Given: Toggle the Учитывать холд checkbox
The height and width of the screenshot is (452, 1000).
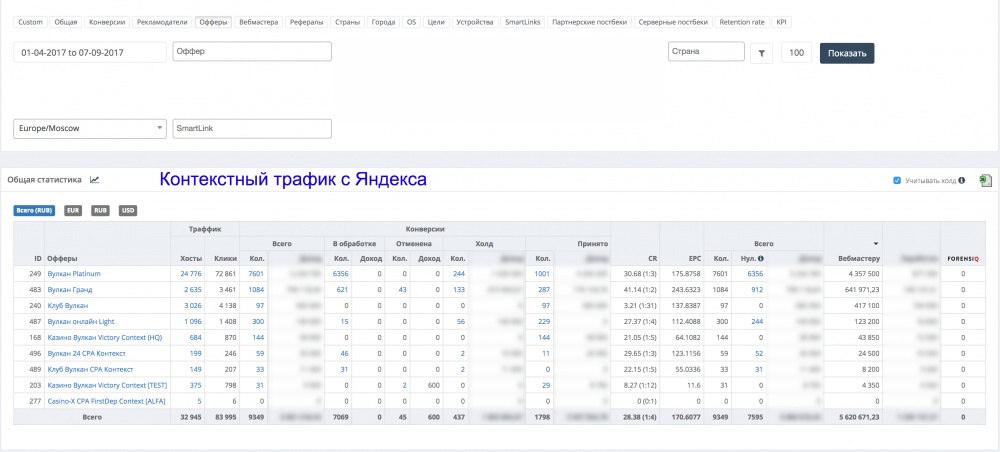Looking at the screenshot, I should point(897,180).
